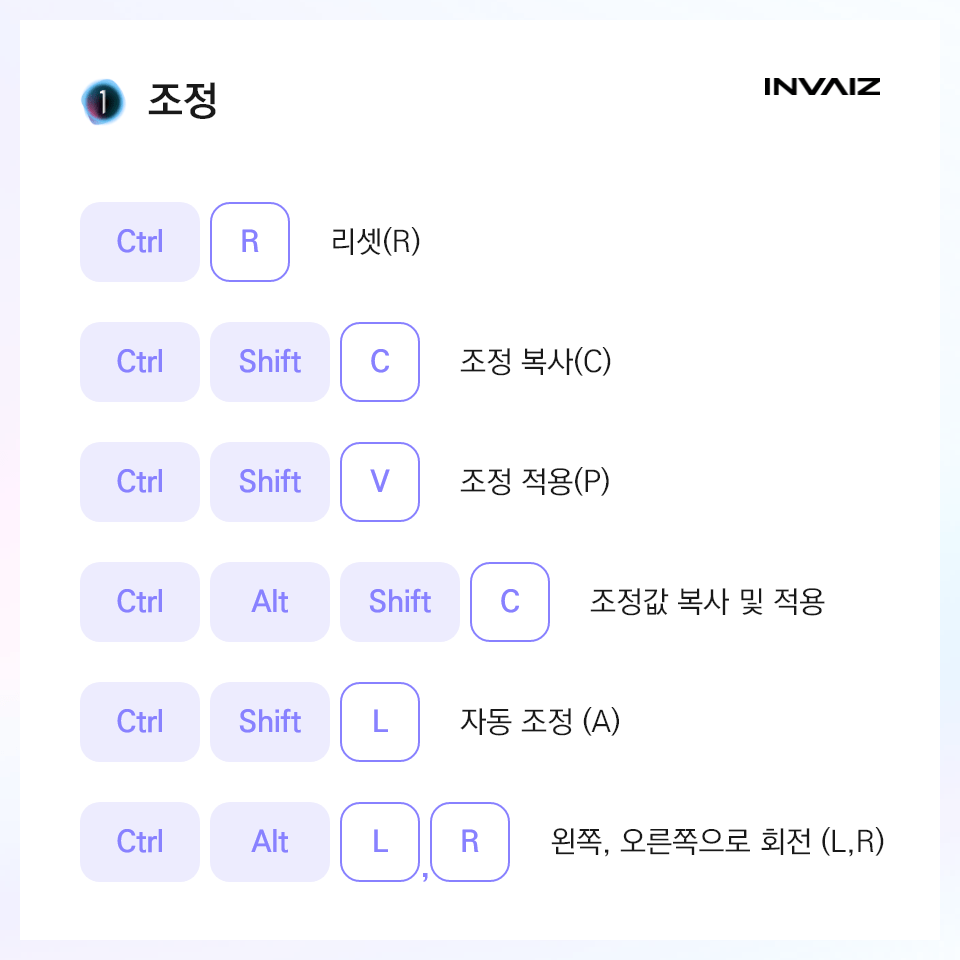The width and height of the screenshot is (960, 960).
Task: Click the Shift key in the 조정 적용 row
Action: [269, 482]
